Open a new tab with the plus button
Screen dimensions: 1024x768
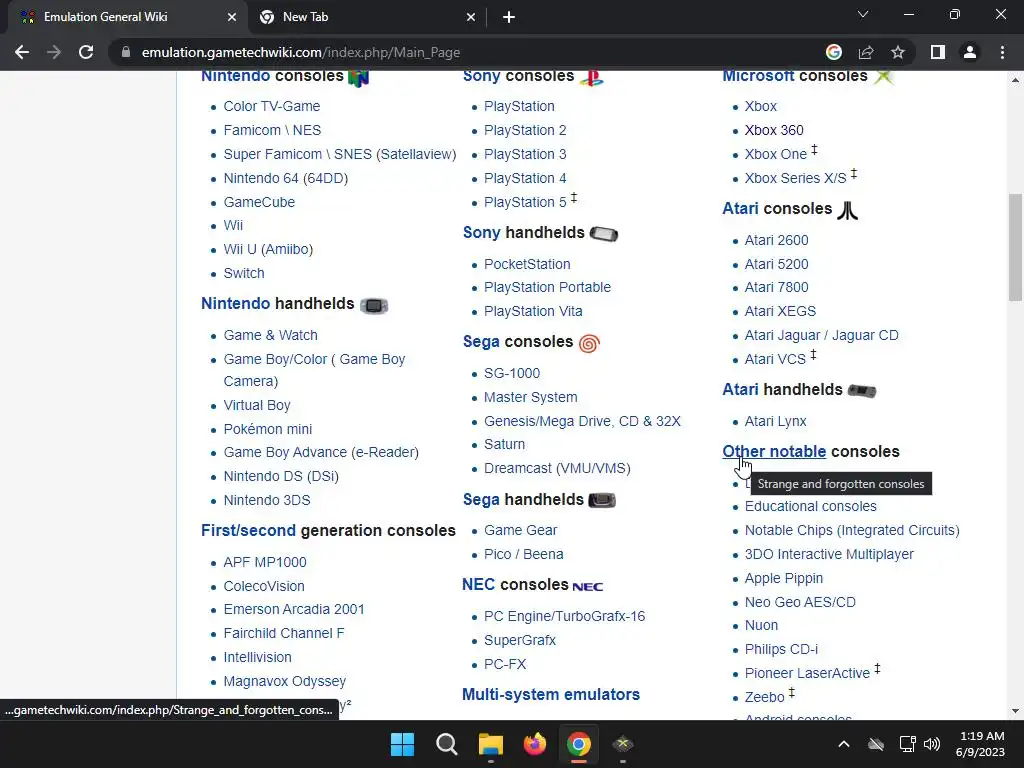pos(509,18)
